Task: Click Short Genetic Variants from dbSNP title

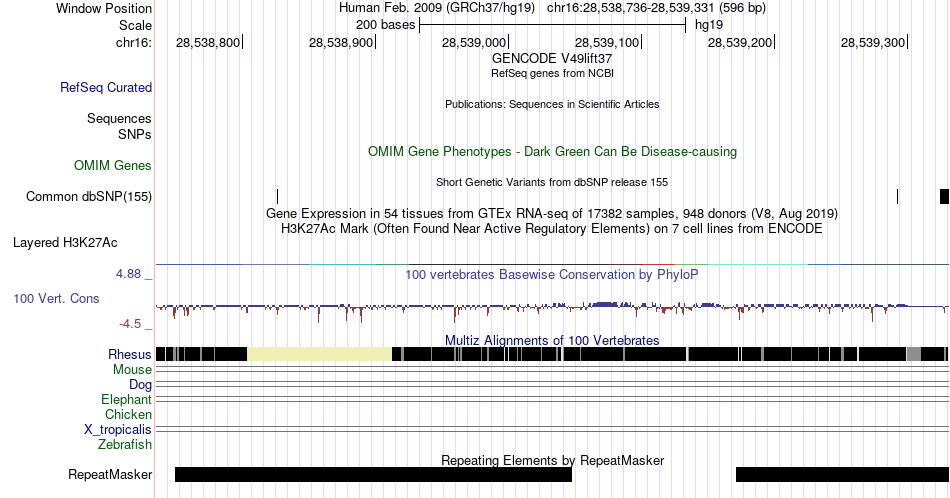Action: [x=552, y=182]
